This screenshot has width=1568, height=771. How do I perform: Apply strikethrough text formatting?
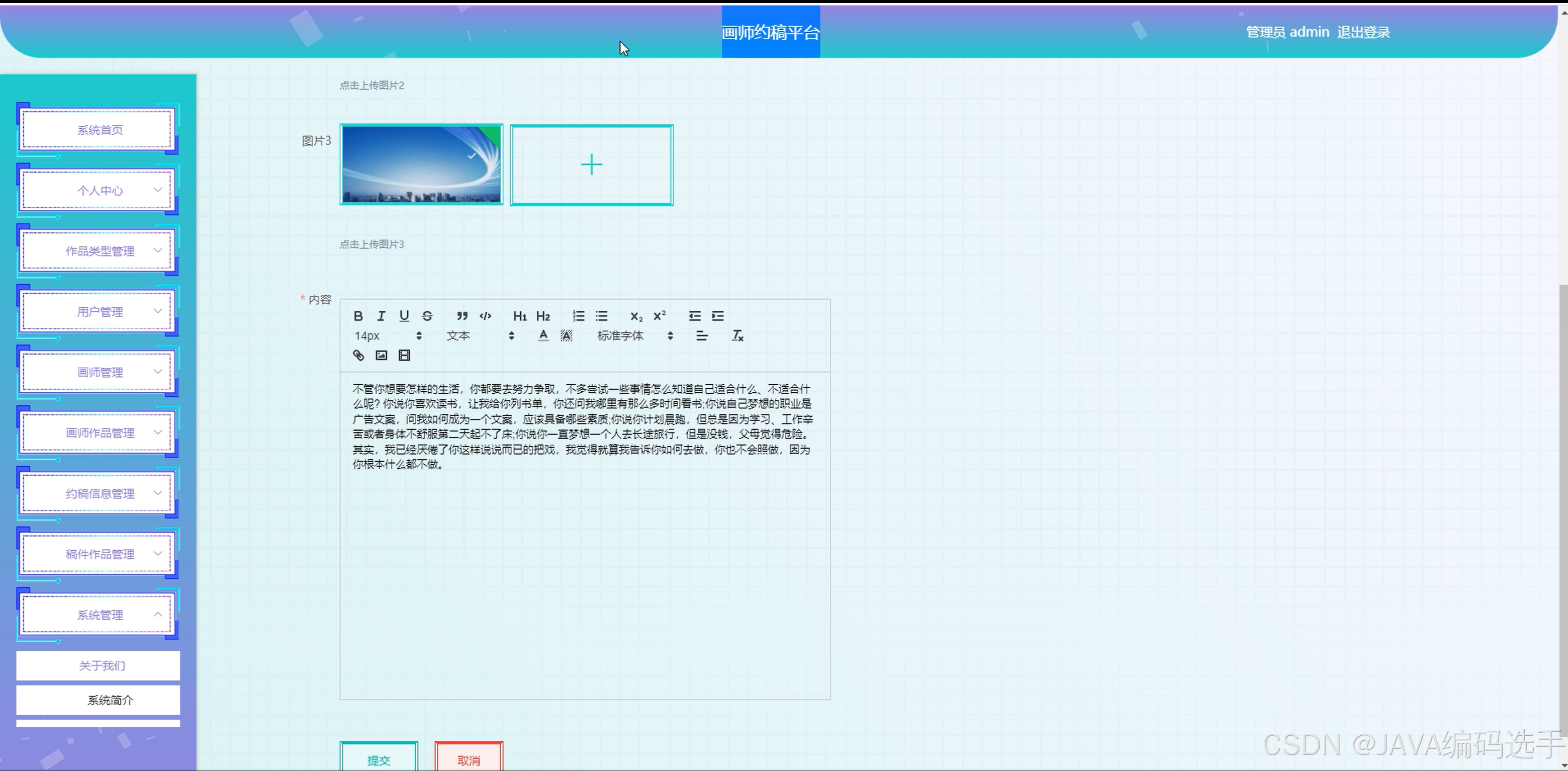click(x=427, y=315)
